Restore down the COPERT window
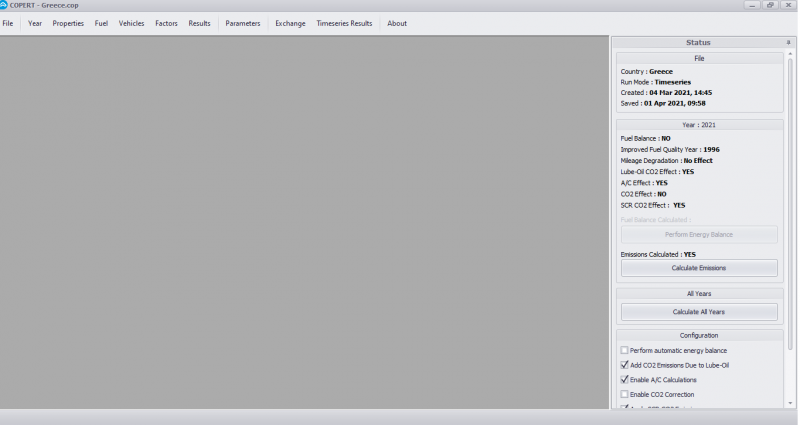 point(770,5)
